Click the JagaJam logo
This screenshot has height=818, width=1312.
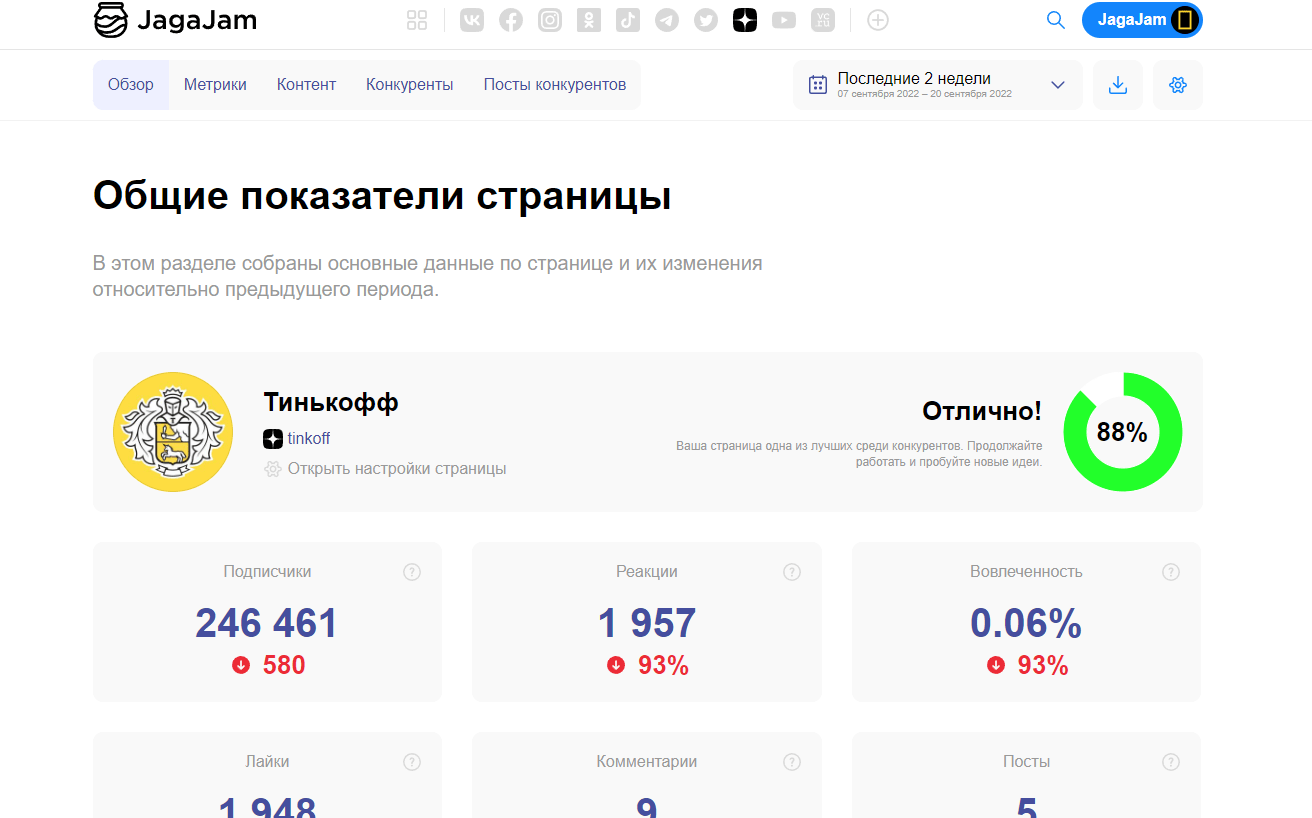click(175, 20)
